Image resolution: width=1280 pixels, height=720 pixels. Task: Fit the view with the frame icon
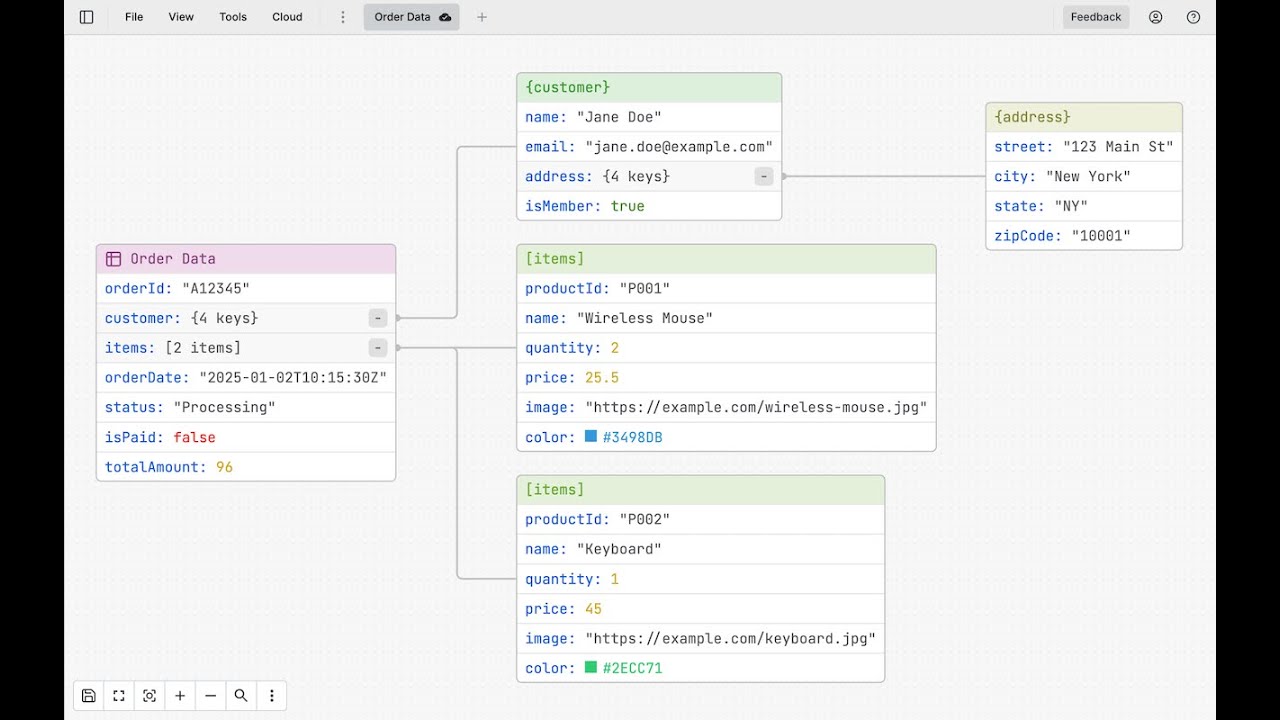point(119,696)
